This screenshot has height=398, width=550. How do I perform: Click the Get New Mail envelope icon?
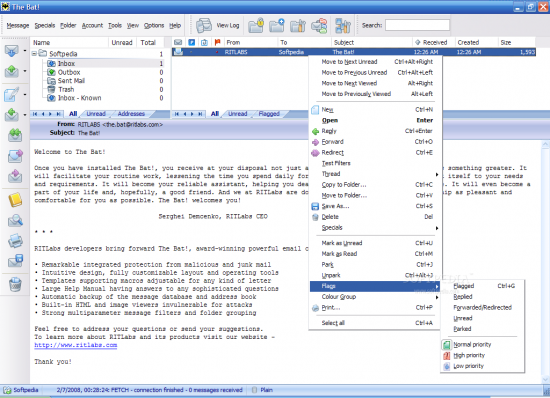[12, 51]
